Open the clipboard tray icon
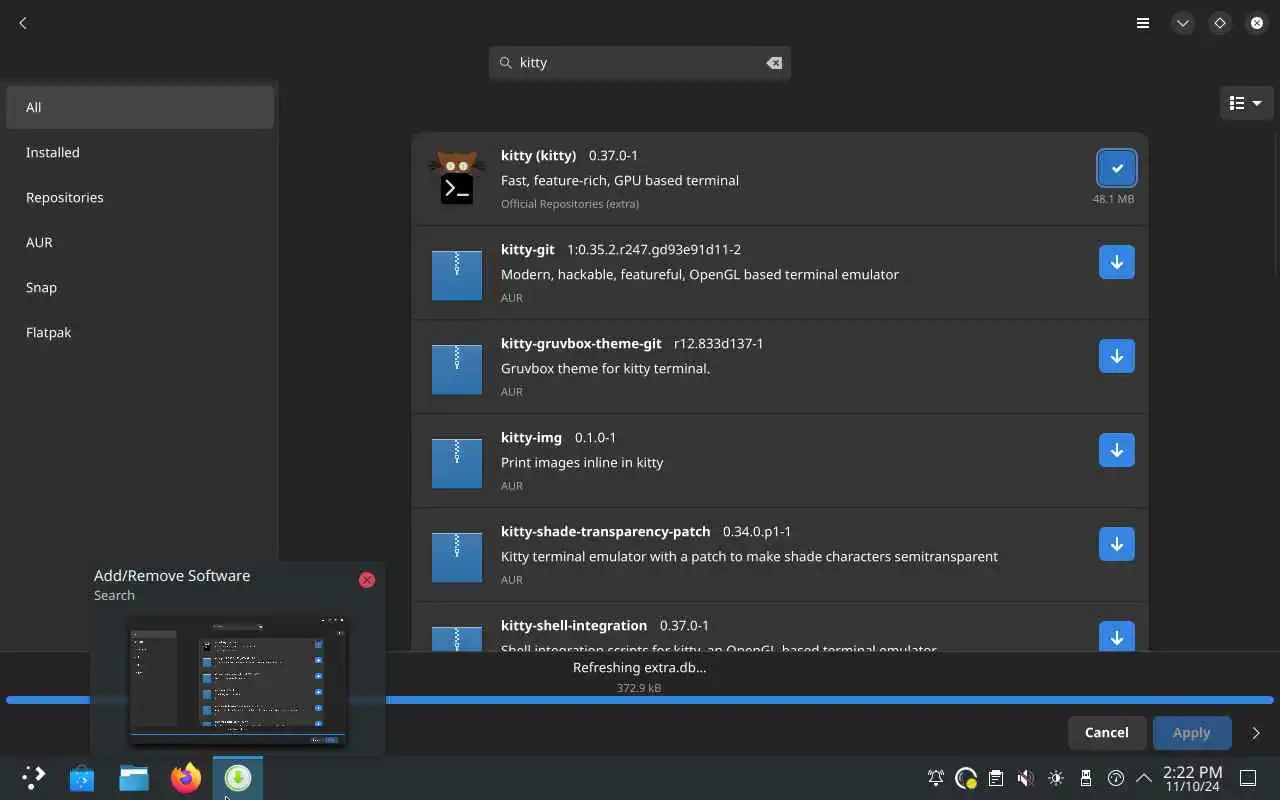This screenshot has height=800, width=1280. coord(996,777)
